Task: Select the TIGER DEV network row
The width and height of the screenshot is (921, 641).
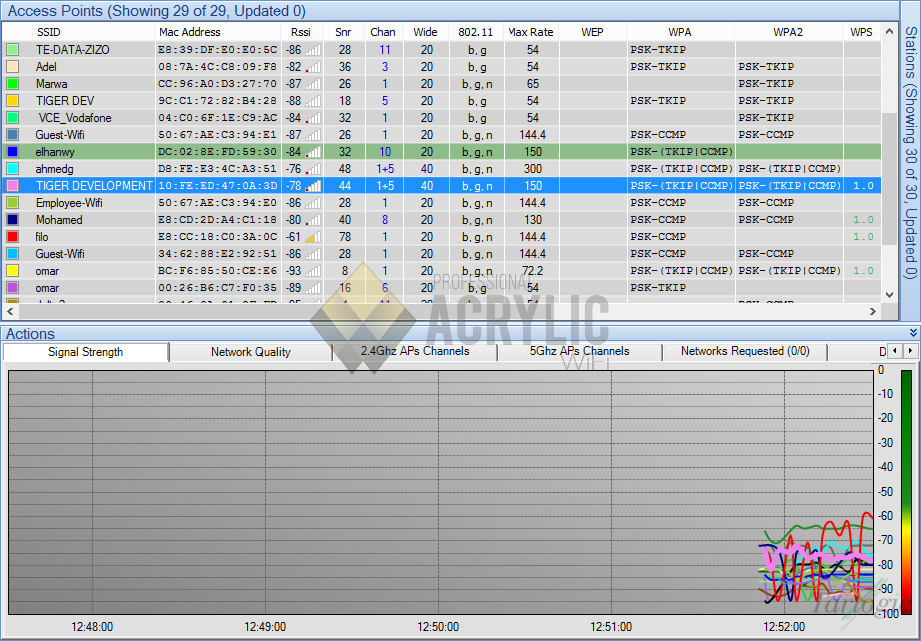Action: (442, 101)
